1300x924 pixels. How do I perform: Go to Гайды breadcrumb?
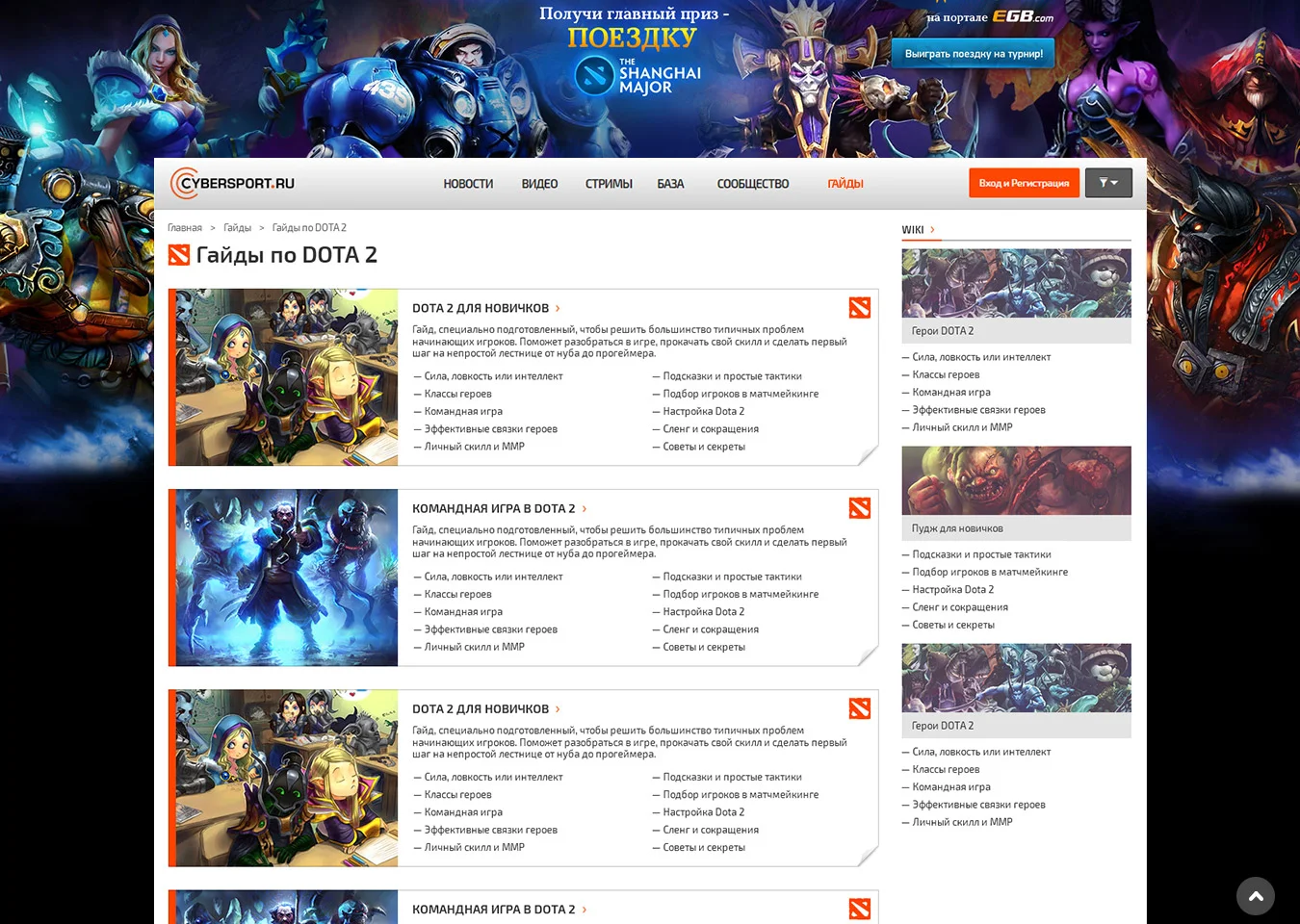[237, 228]
